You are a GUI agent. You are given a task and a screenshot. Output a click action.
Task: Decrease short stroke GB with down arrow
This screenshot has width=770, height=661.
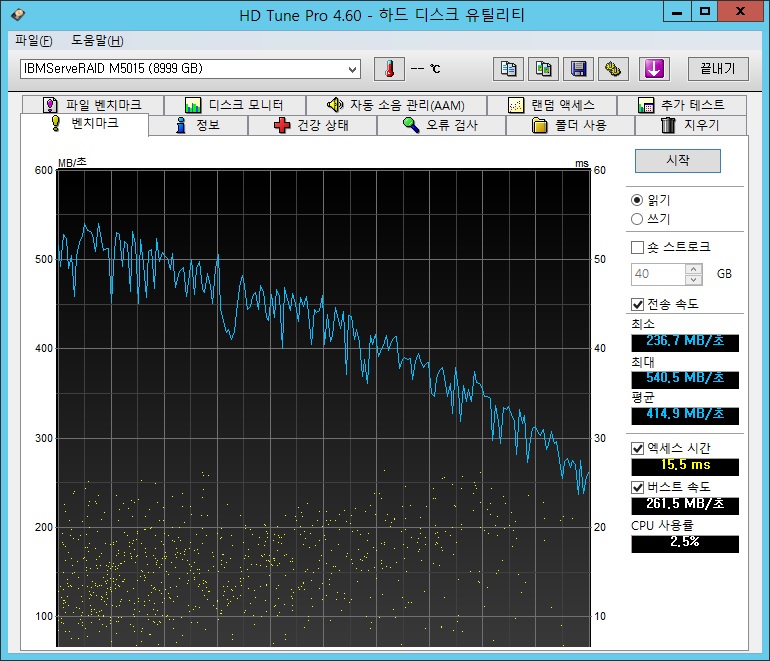(693, 279)
